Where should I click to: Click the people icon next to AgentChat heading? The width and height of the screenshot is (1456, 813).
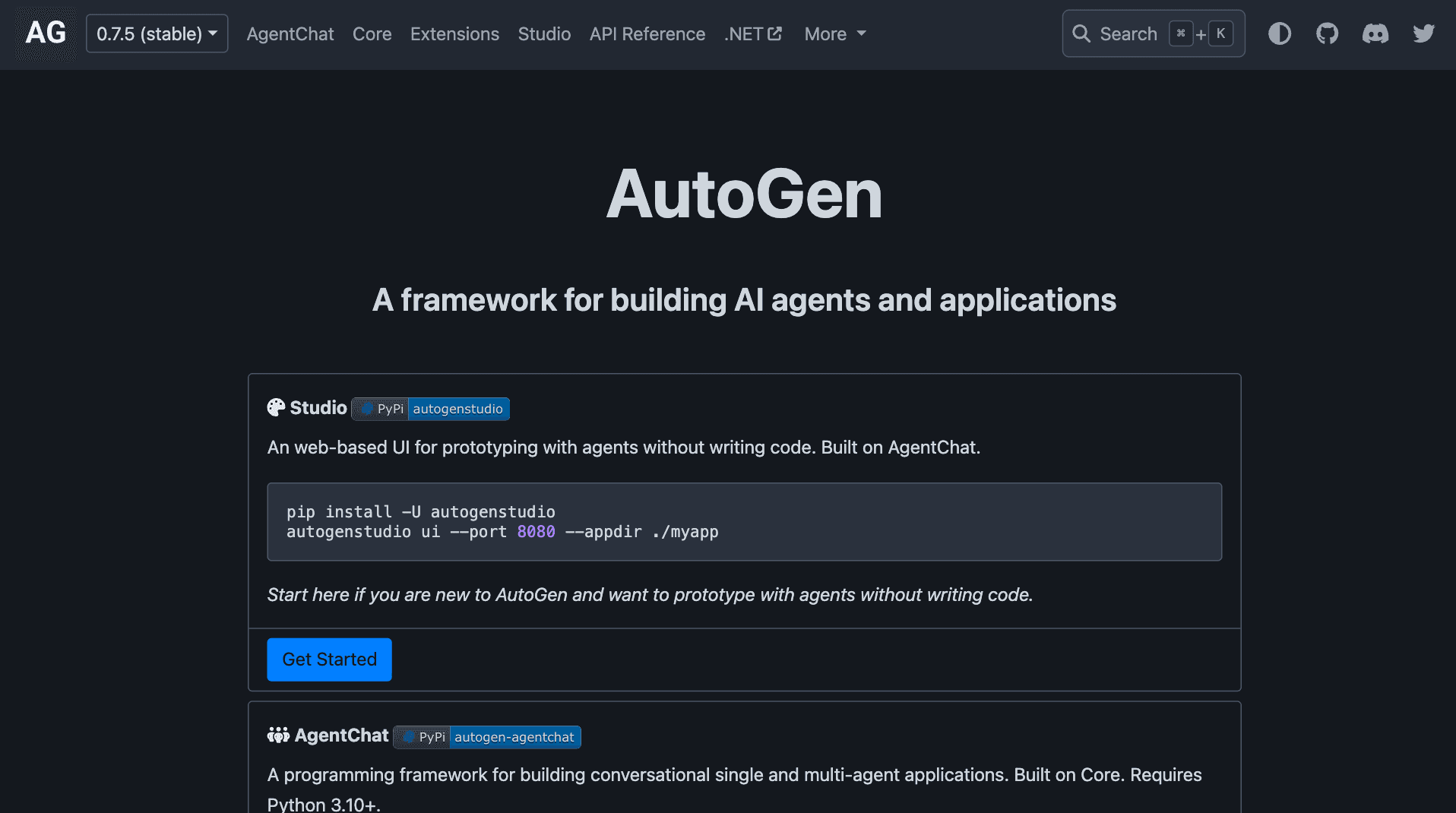pos(278,735)
